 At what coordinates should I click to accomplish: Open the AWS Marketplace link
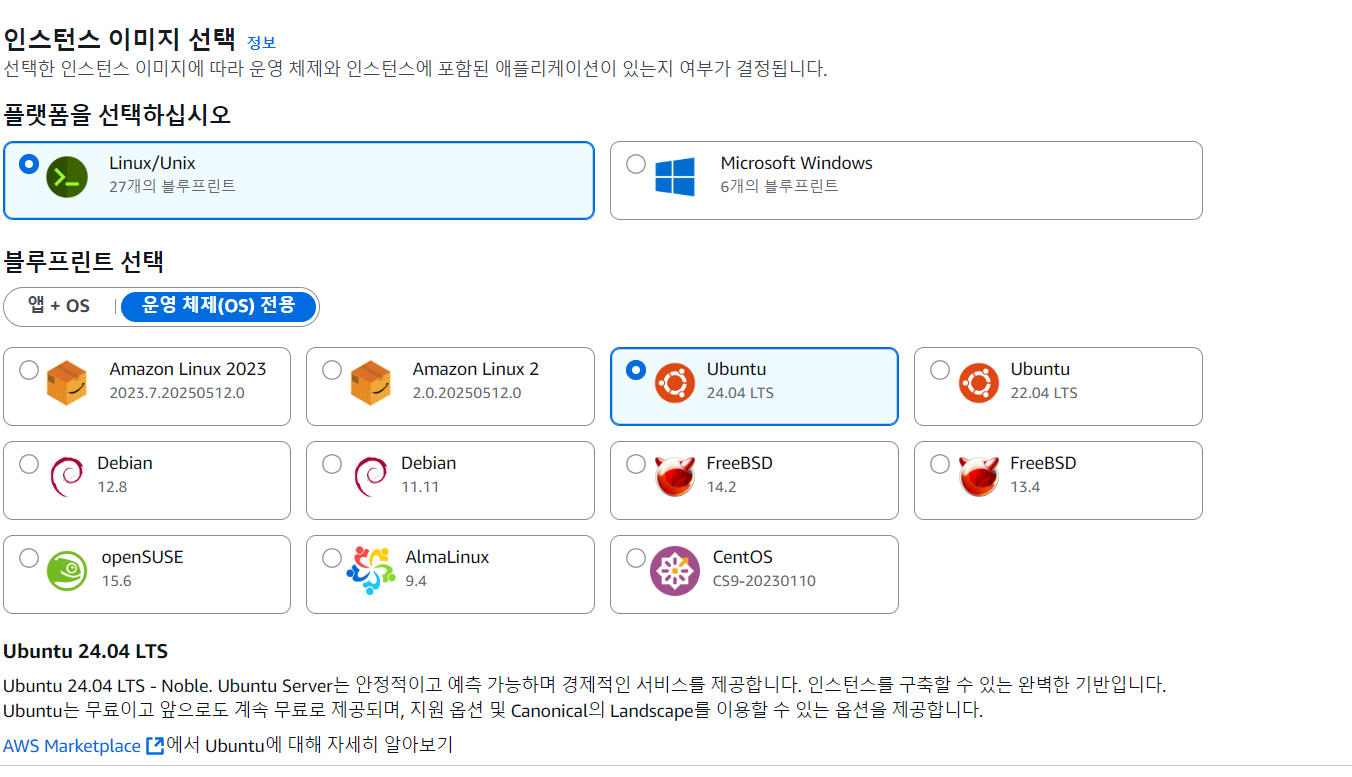click(72, 746)
